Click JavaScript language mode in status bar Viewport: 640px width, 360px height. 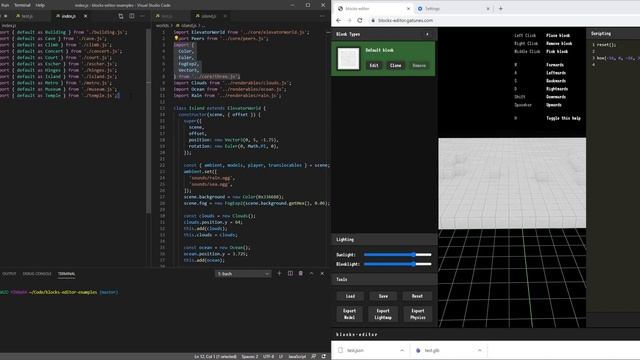[297, 356]
